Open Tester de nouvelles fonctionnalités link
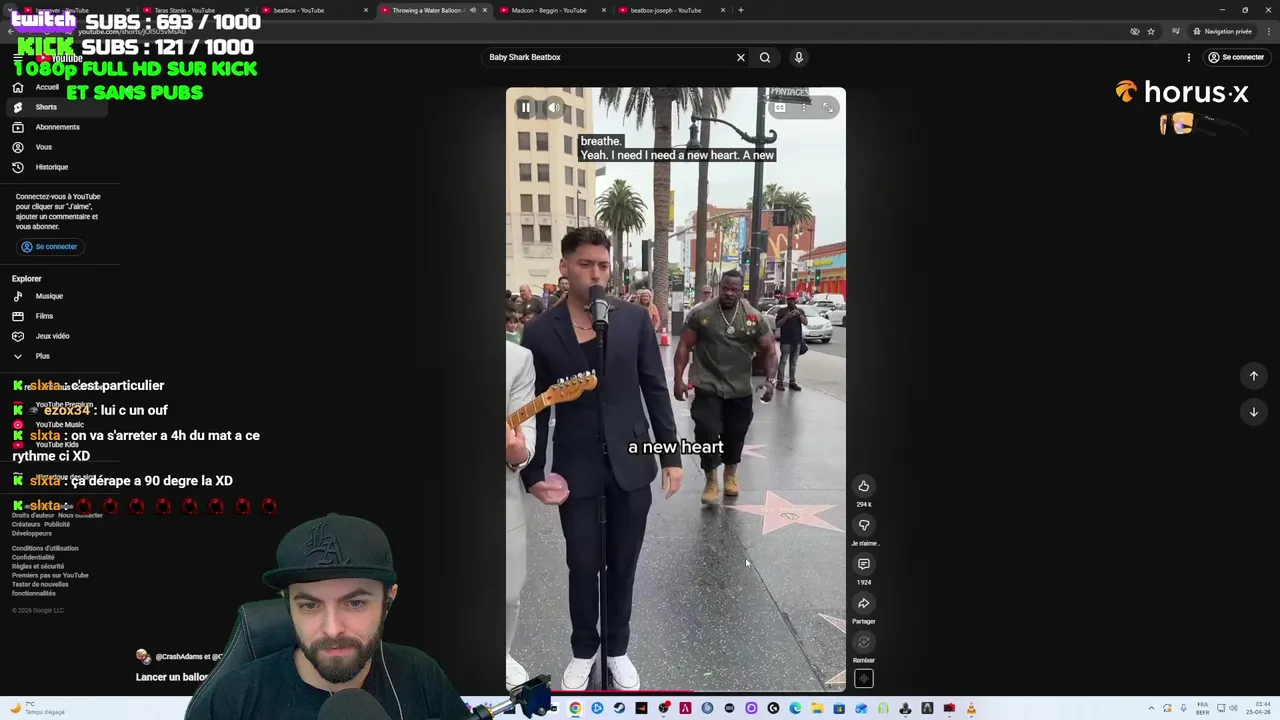Viewport: 1280px width, 720px height. [x=40, y=589]
